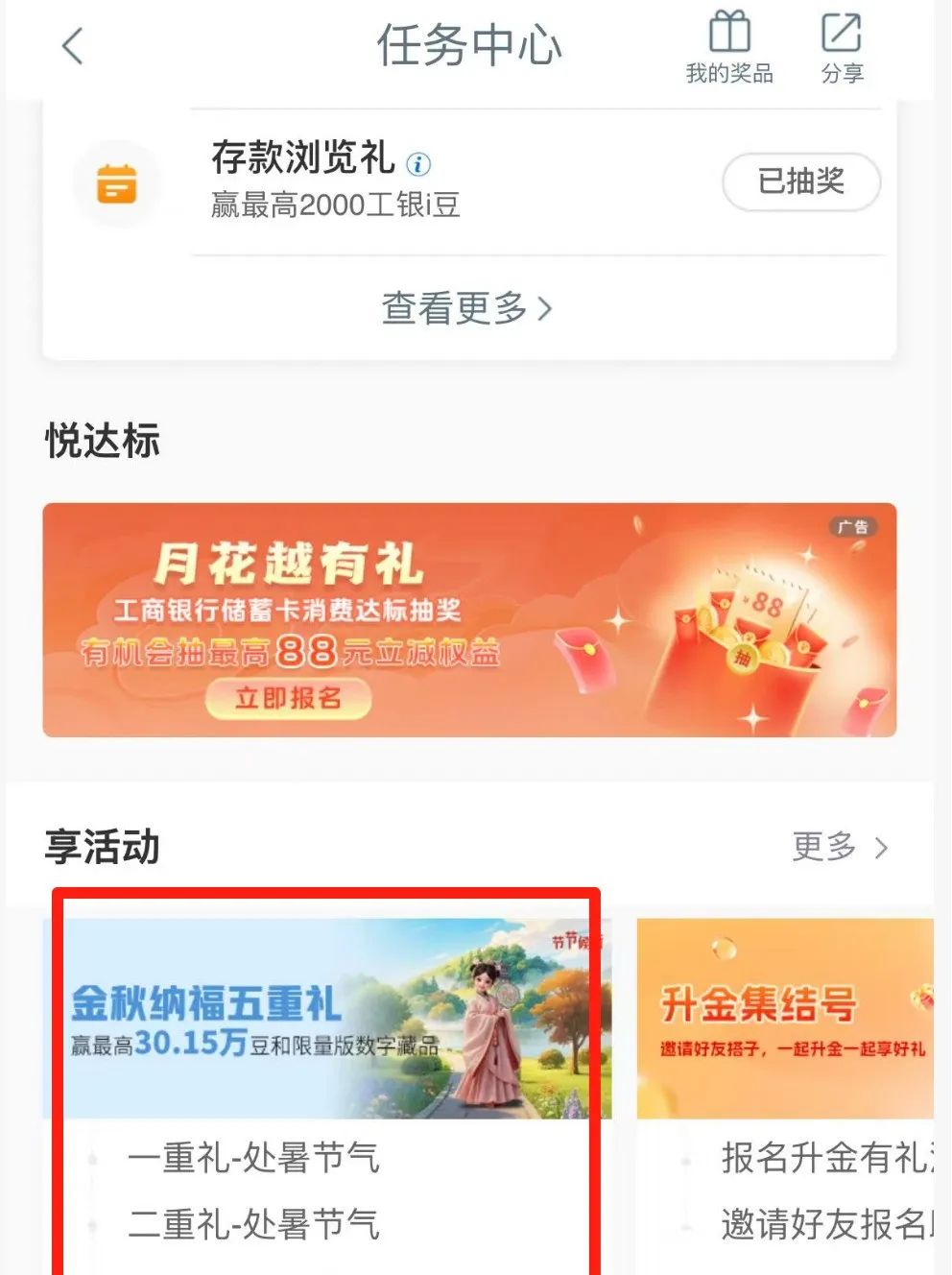This screenshot has height=1275, width=952.
Task: Tap the back arrow icon
Action: click(x=72, y=46)
